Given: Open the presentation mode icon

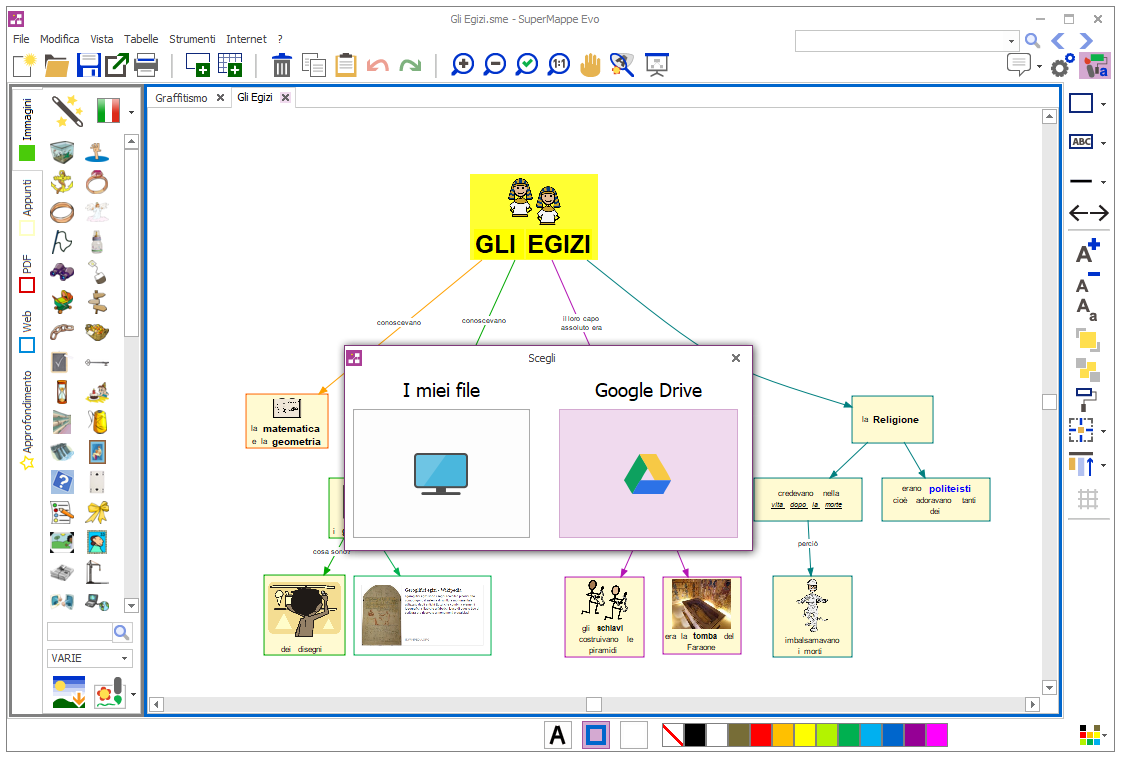Looking at the screenshot, I should tap(656, 65).
